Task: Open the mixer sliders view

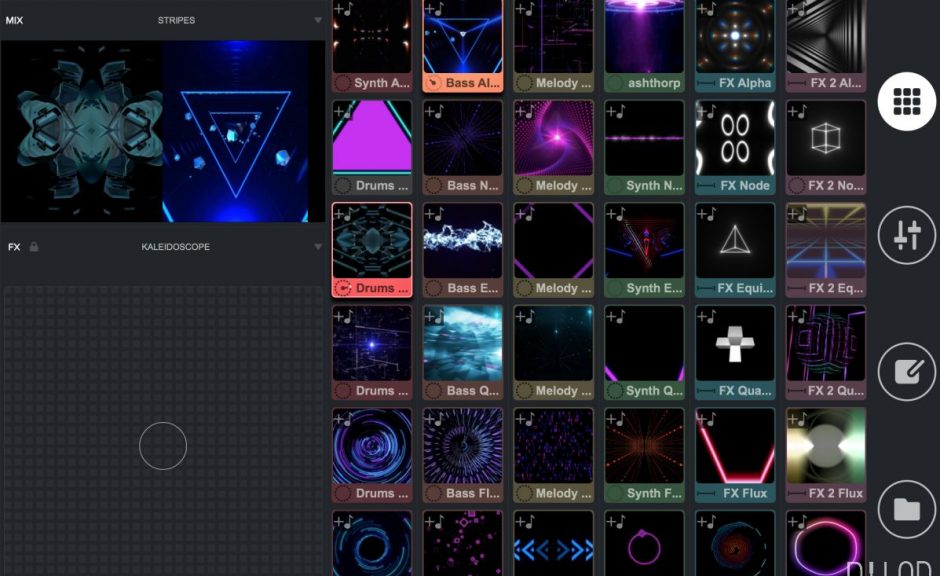Action: (905, 233)
